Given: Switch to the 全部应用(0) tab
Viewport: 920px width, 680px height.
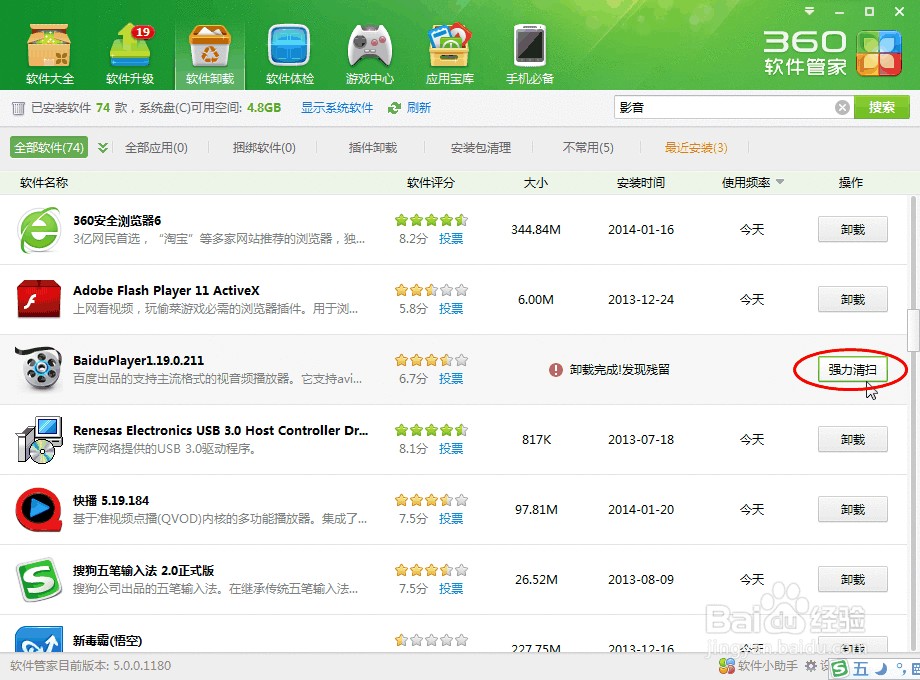Looking at the screenshot, I should tap(156, 147).
